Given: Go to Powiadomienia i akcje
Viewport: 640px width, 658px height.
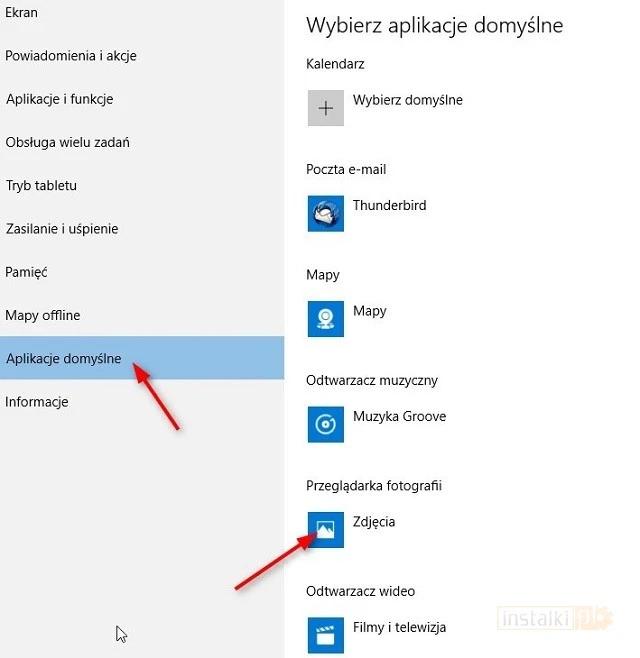Looking at the screenshot, I should (71, 56).
